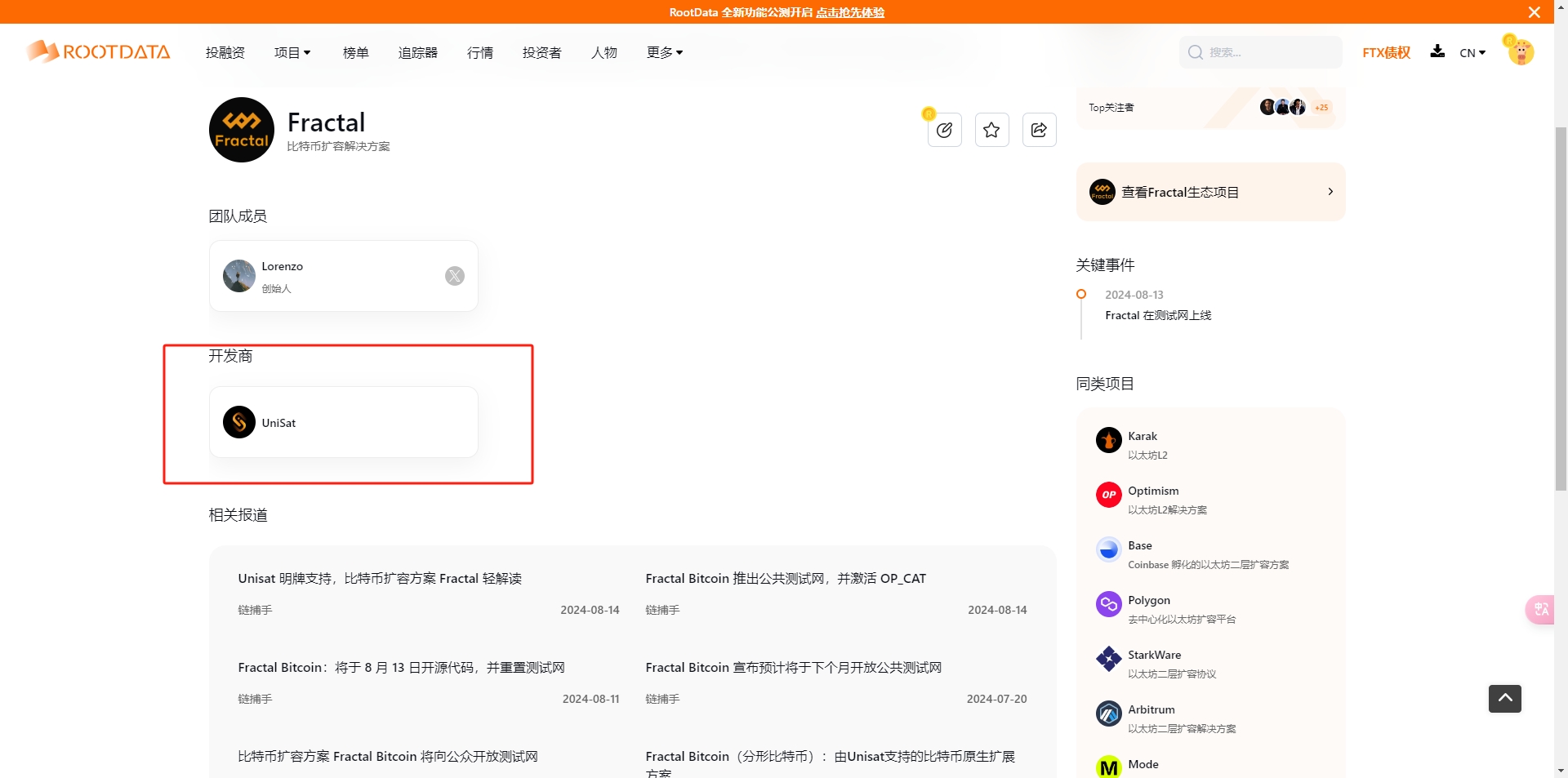
Task: Expand 查看Fractal生态项目 chevron
Action: click(x=1330, y=192)
